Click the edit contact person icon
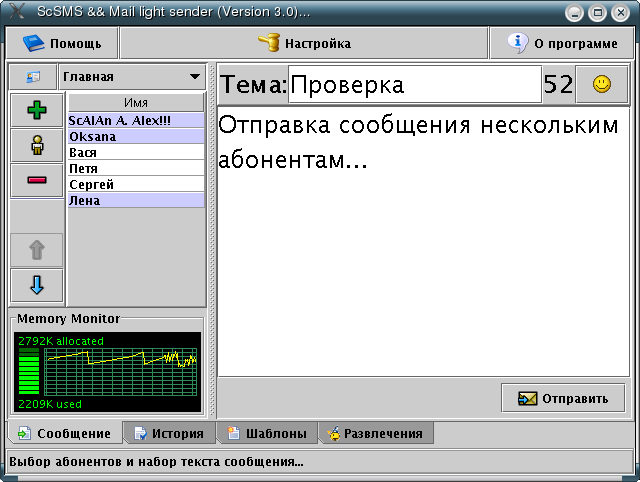The height and width of the screenshot is (482, 640). click(37, 145)
